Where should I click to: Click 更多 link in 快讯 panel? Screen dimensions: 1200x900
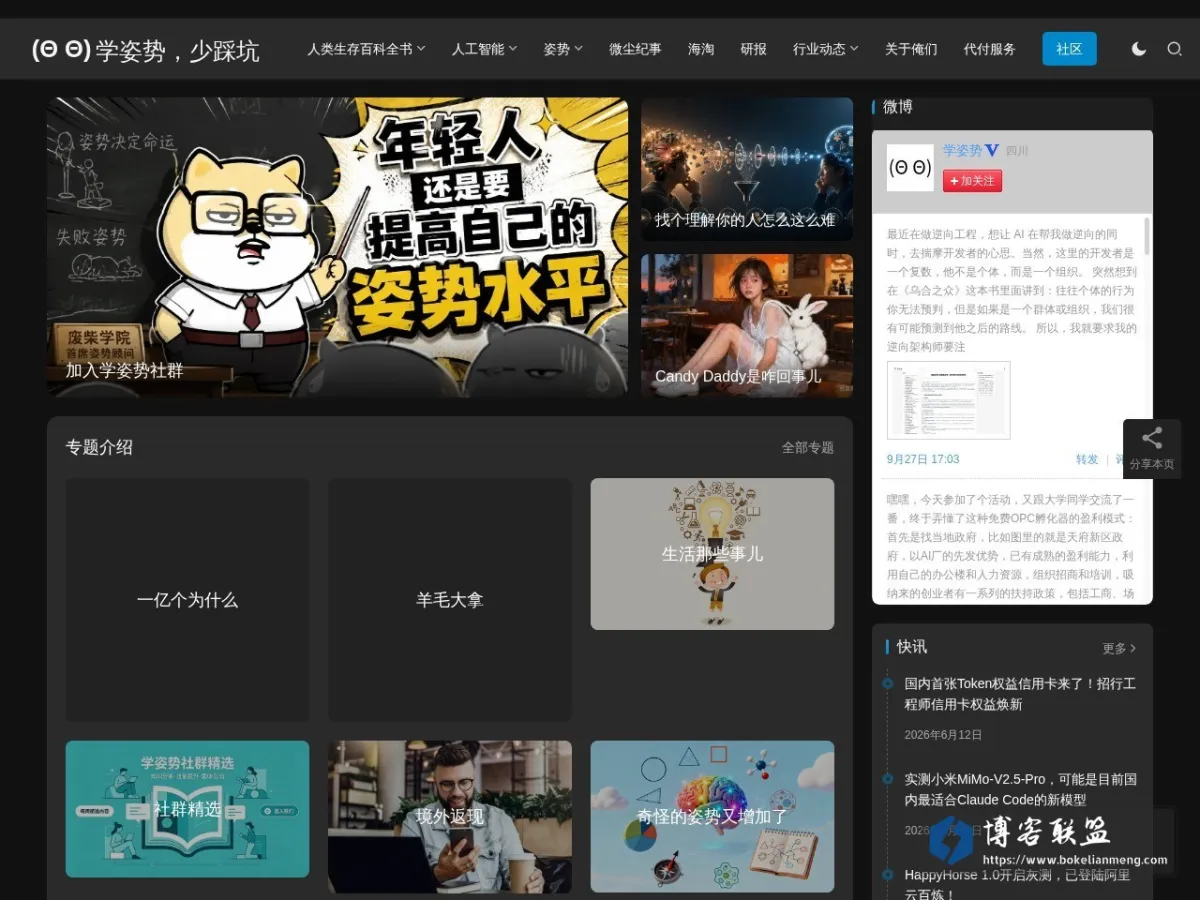[x=1119, y=648]
